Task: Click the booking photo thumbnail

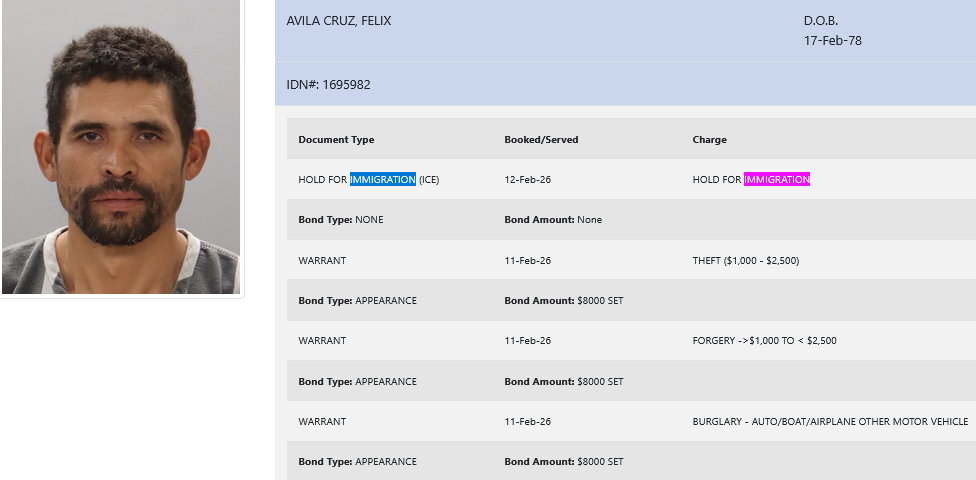Action: pos(121,147)
